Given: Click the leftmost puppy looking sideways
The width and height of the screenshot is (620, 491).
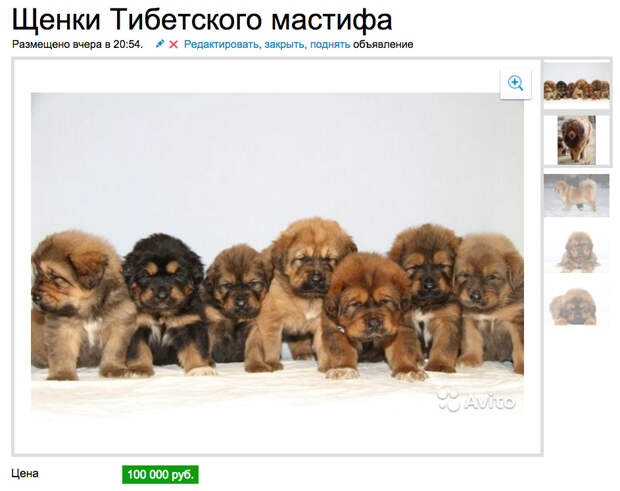Looking at the screenshot, I should 79,304.
